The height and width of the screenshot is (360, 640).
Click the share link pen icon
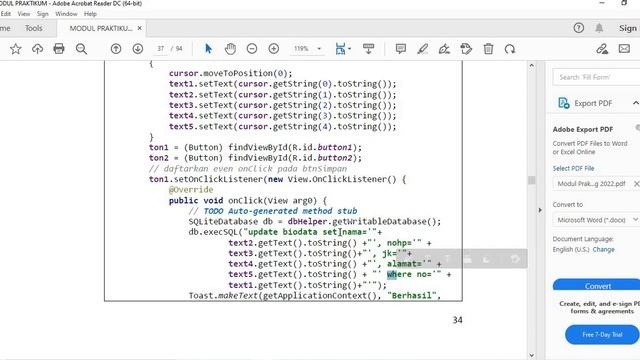tap(602, 49)
